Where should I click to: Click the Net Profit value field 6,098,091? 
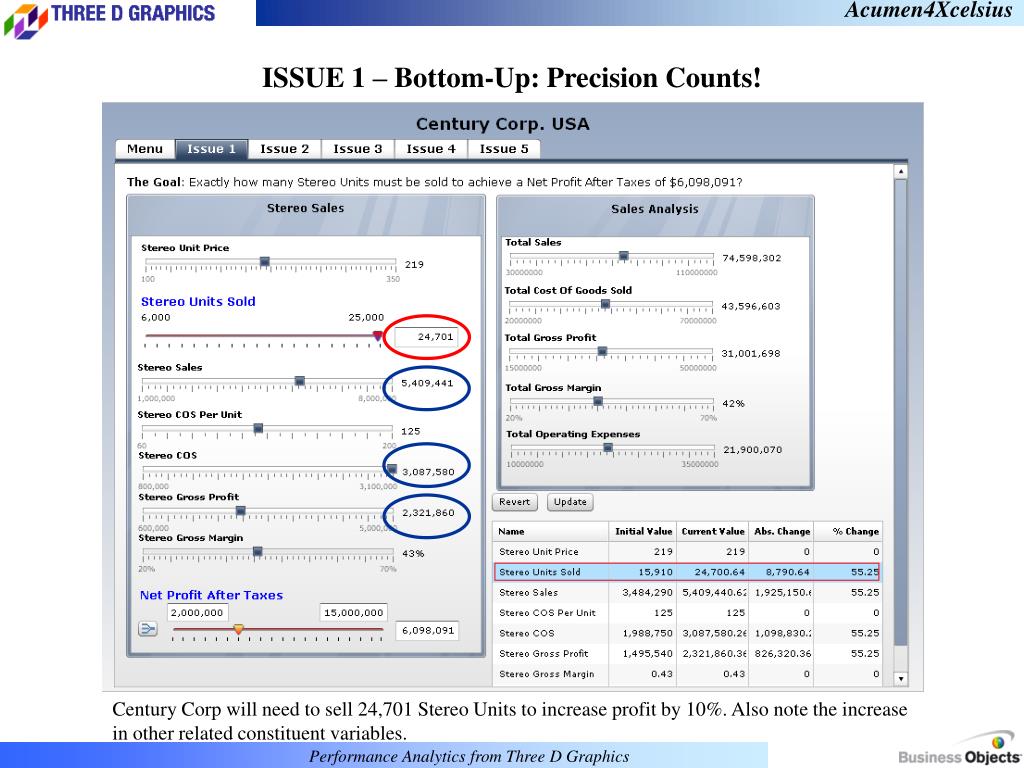428,630
